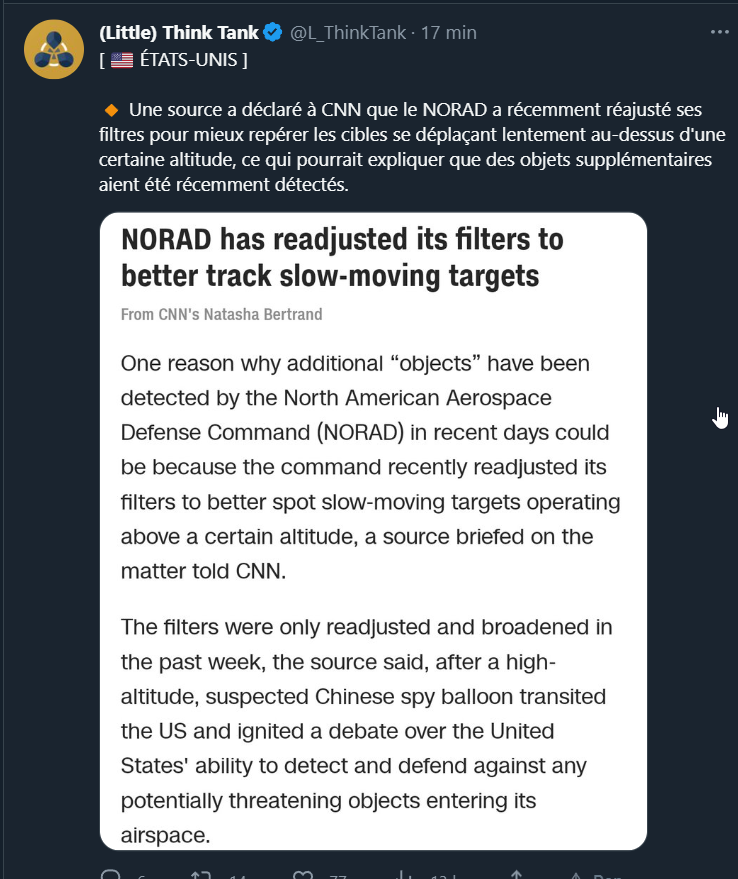This screenshot has width=738, height=879.
Task: Click the ÉTATS-UNIS bracketed label
Action: [173, 59]
